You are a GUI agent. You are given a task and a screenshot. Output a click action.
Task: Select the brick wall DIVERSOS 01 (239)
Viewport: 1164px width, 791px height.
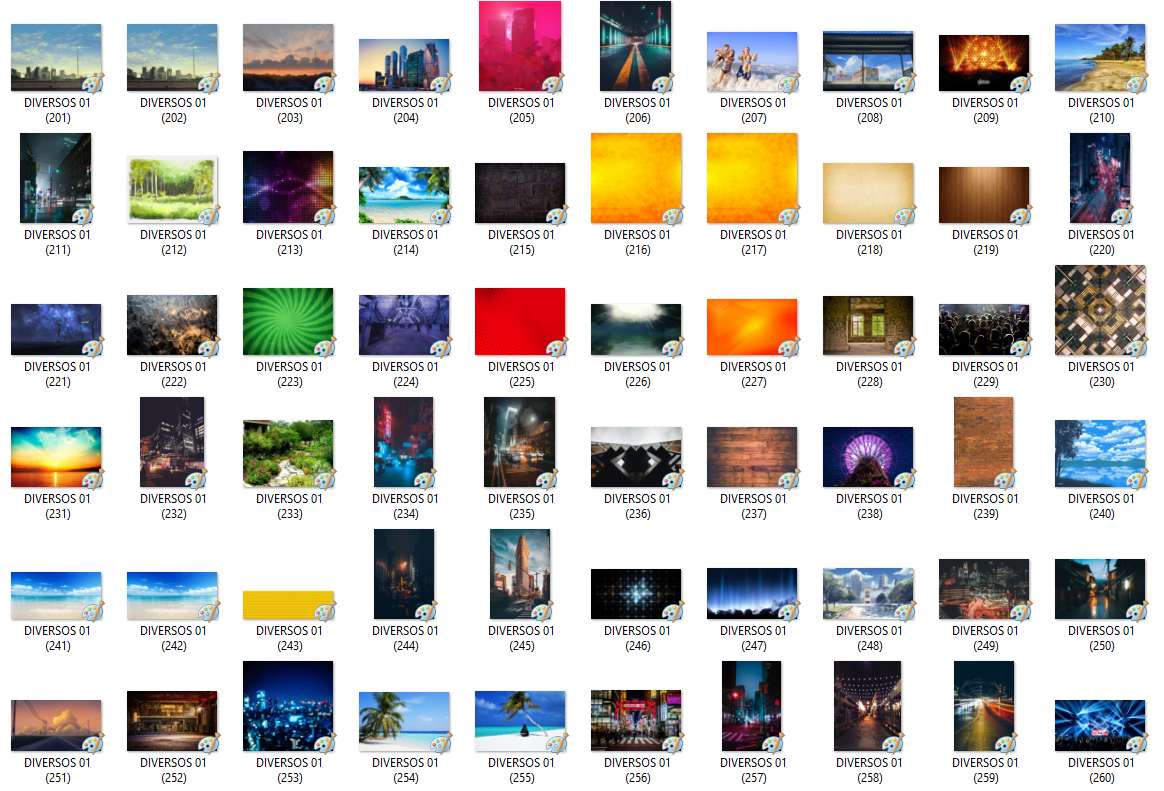[984, 442]
